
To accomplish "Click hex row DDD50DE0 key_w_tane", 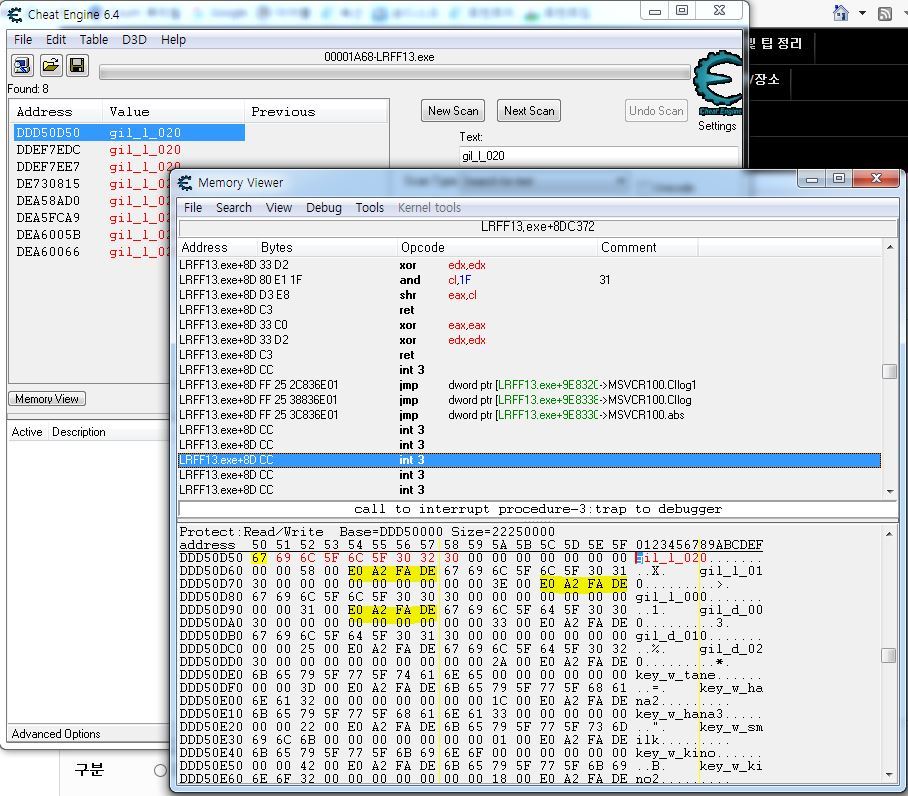I will (x=470, y=674).
